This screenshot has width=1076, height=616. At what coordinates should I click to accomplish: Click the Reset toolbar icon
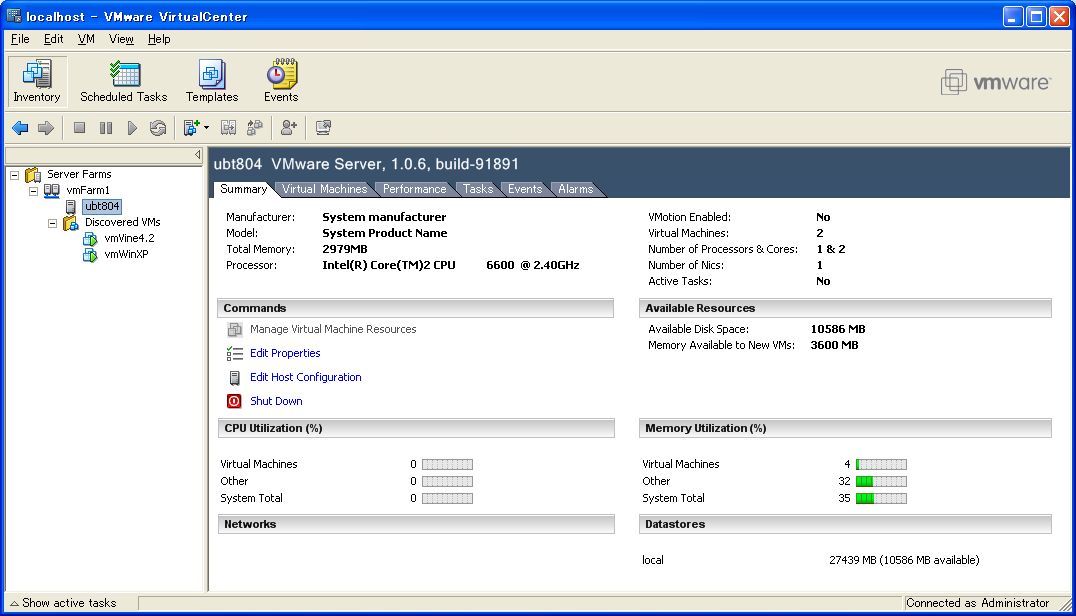tap(158, 128)
